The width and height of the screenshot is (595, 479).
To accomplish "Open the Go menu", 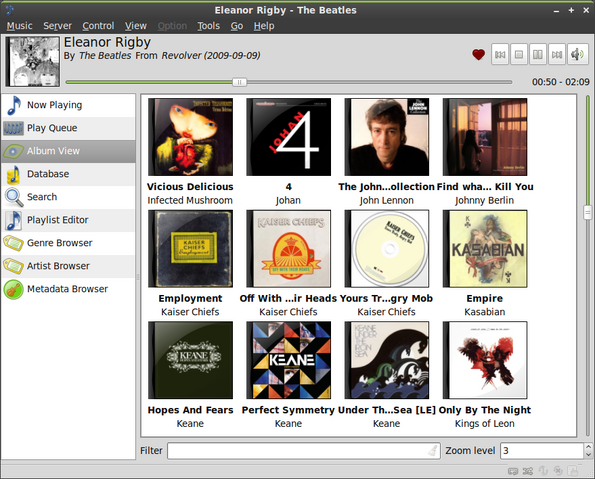I will 237,26.
